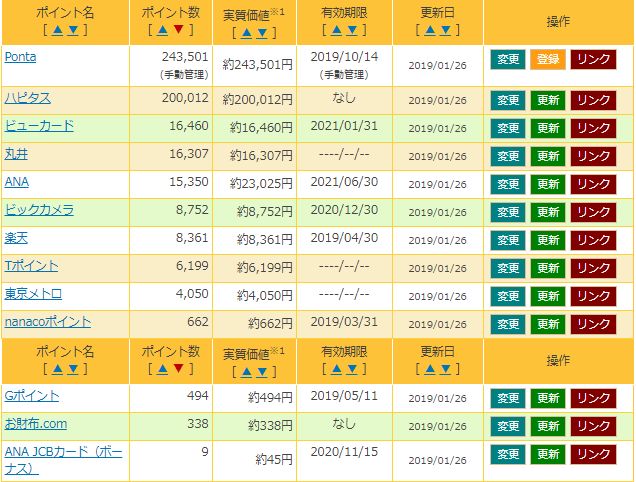Screen dimensions: 636x482
Task: Click 更新 button for ビックカメラ
Action: tap(548, 213)
